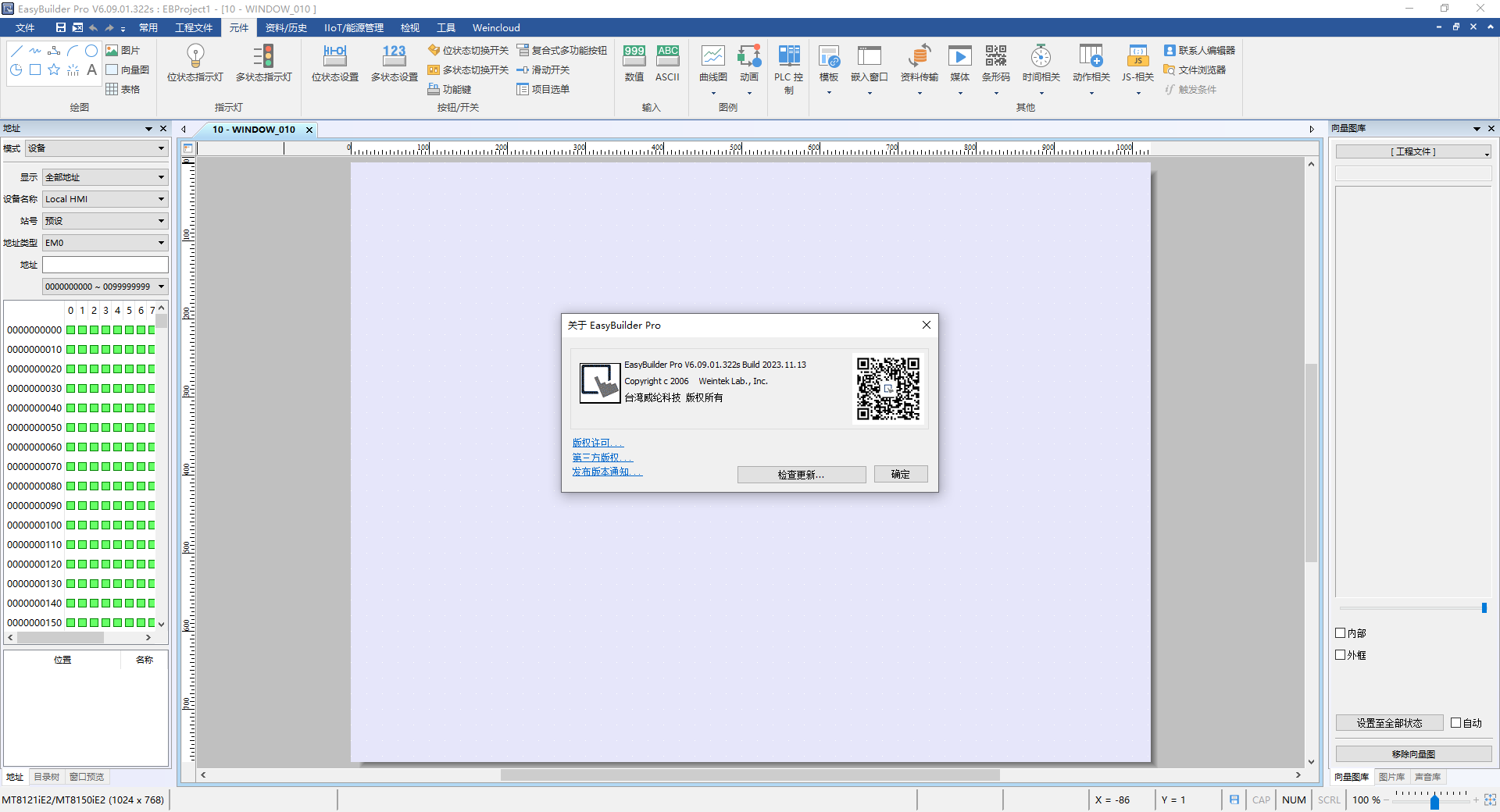Insert an ASCII input object
The image size is (1500, 812).
[x=668, y=62]
